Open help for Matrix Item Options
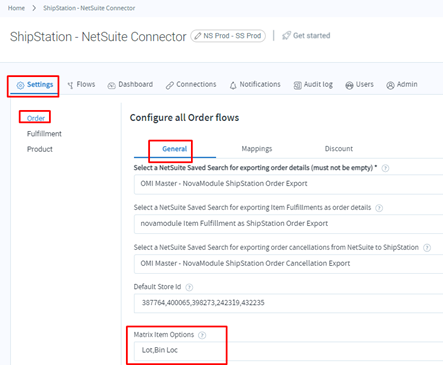443x365 pixels. click(202, 335)
